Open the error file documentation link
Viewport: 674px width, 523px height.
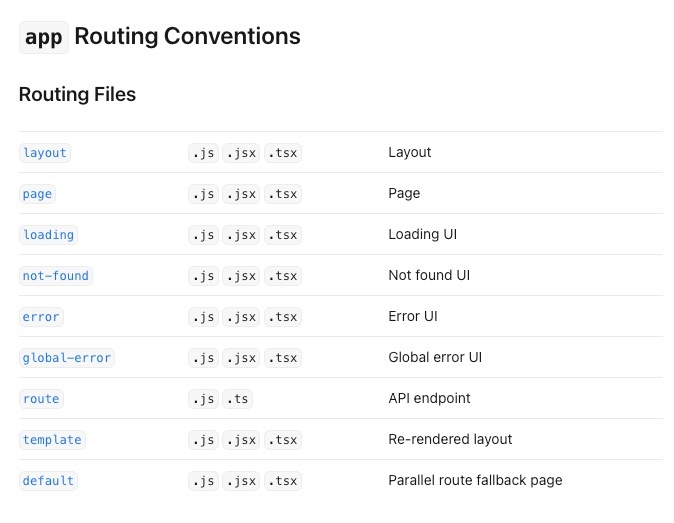point(41,317)
